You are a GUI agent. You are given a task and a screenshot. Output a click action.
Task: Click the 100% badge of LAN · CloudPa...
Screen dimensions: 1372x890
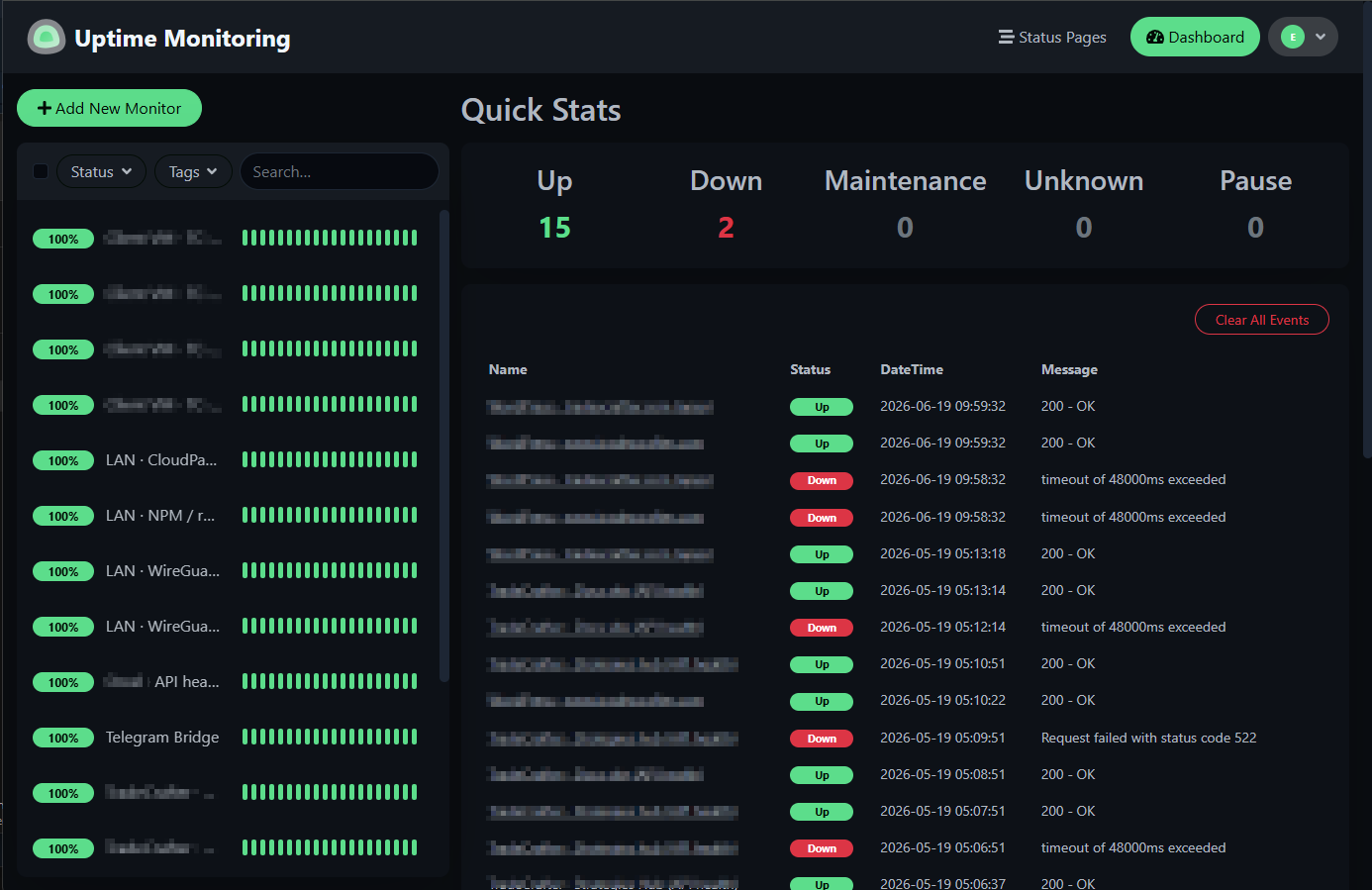[x=63, y=460]
